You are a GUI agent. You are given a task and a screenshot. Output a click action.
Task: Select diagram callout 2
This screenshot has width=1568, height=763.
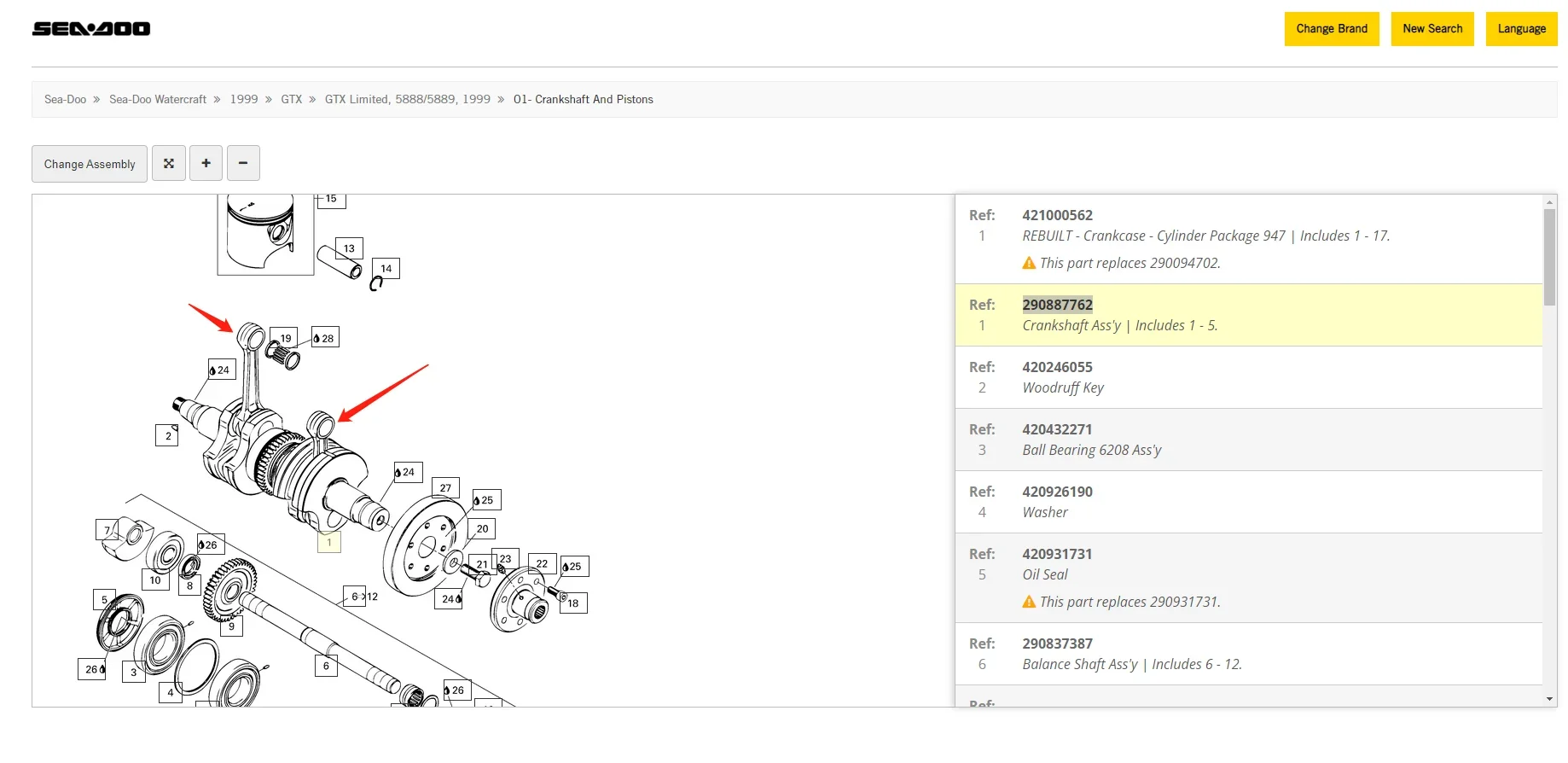[x=168, y=436]
